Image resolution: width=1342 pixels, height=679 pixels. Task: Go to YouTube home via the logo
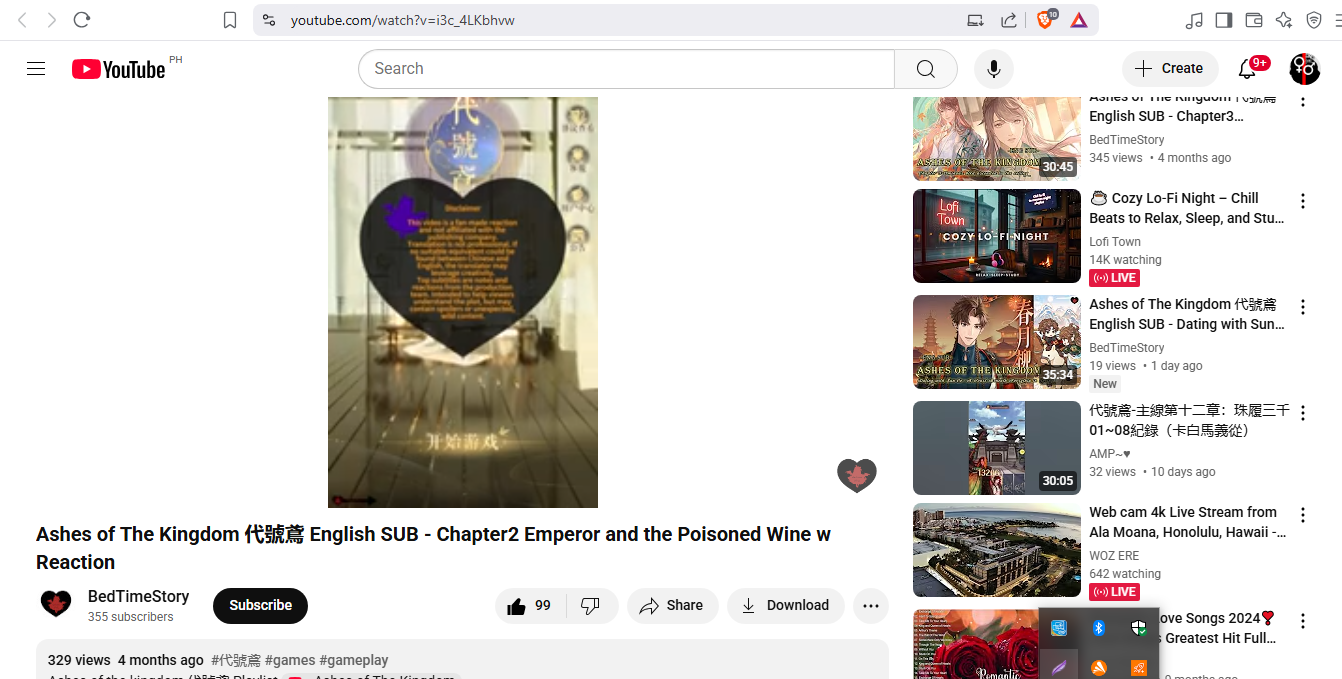[118, 69]
